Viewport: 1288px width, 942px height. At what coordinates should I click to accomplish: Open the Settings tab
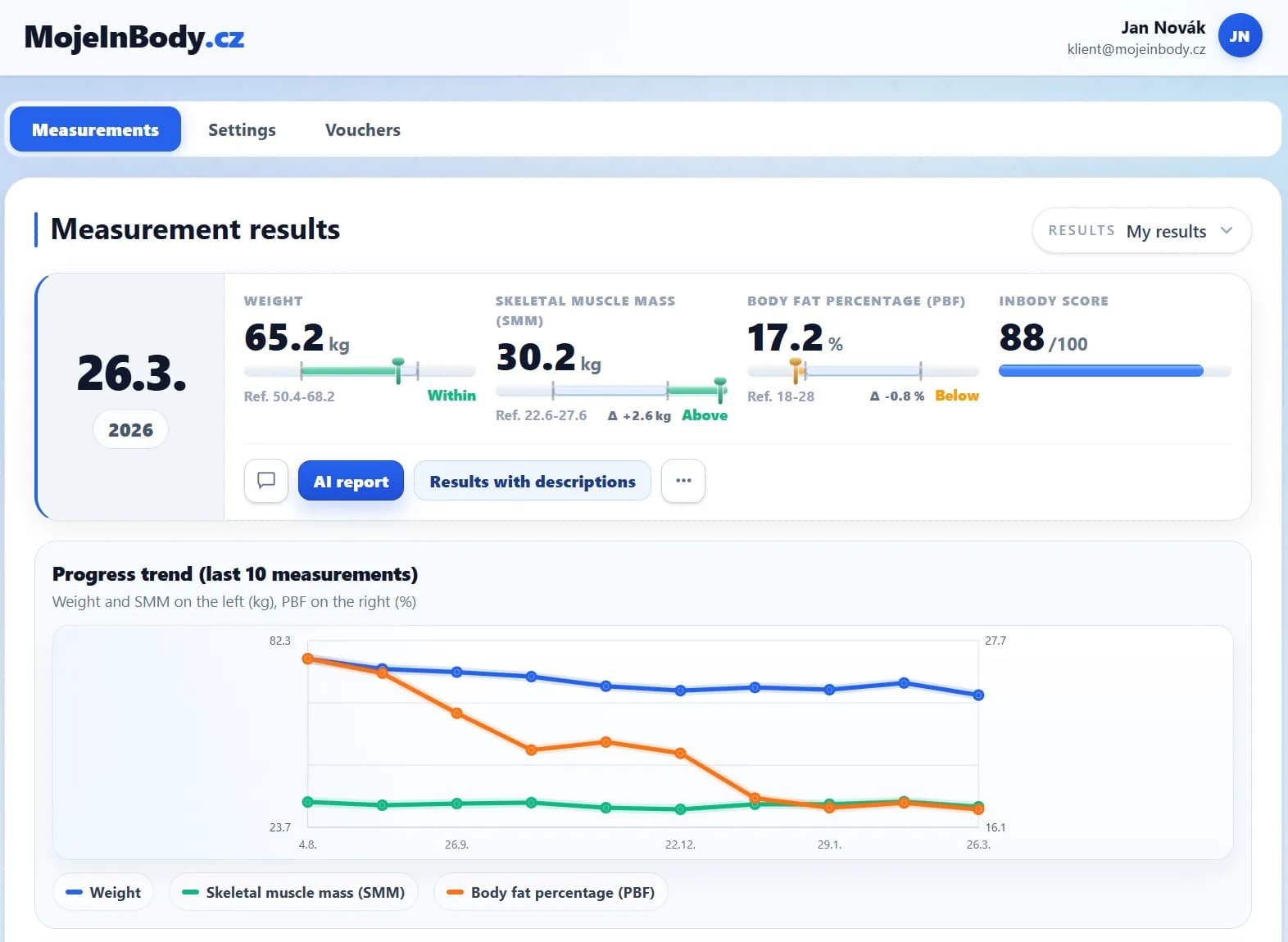(242, 129)
